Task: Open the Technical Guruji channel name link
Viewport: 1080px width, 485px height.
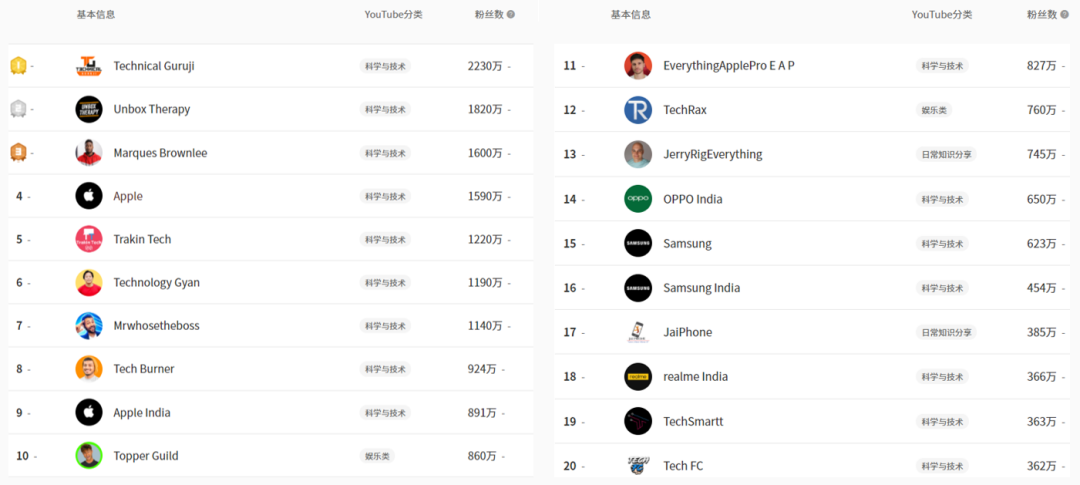Action: [x=154, y=66]
